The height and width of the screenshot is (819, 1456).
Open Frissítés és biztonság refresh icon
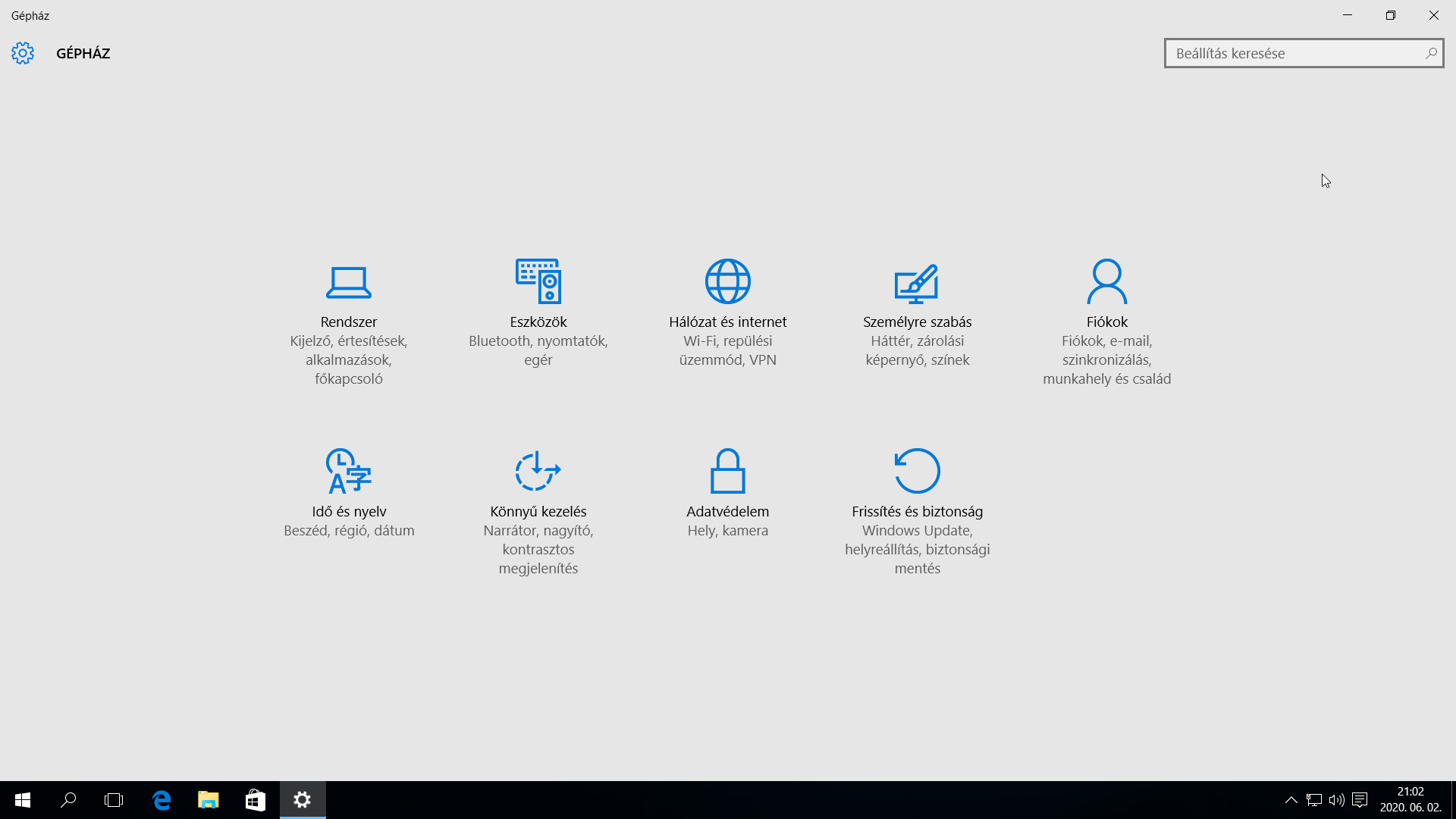tap(918, 471)
